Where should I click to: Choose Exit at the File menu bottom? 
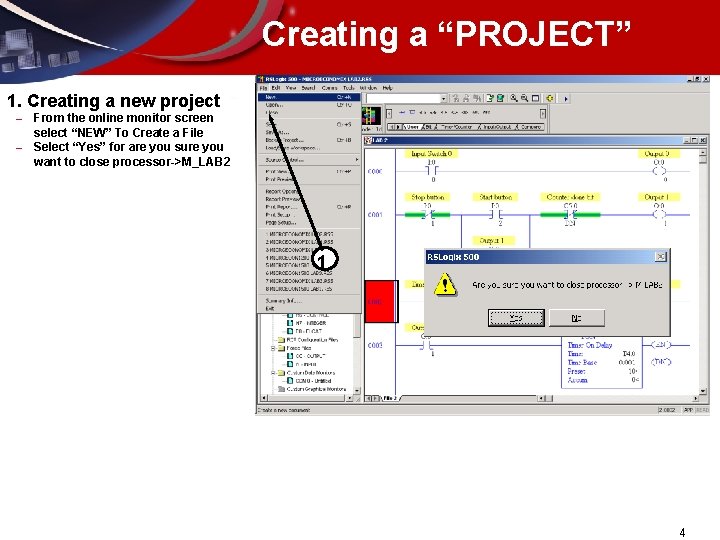click(309, 309)
